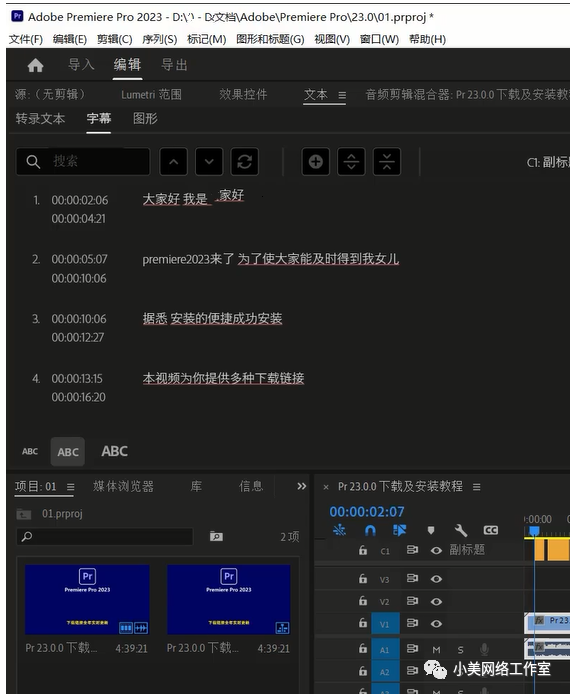Toggle Snap magnet in timeline
570x696 pixels.
(x=370, y=530)
